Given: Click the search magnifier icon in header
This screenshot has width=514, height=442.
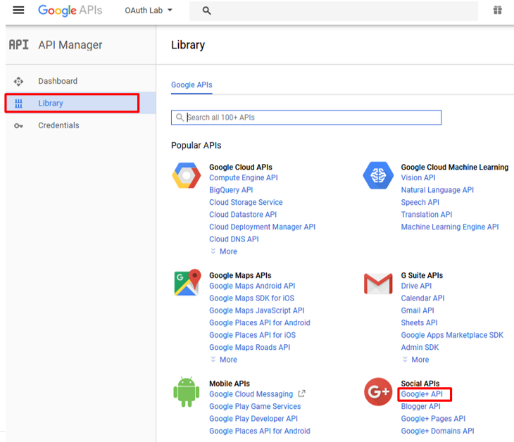Looking at the screenshot, I should tap(207, 11).
